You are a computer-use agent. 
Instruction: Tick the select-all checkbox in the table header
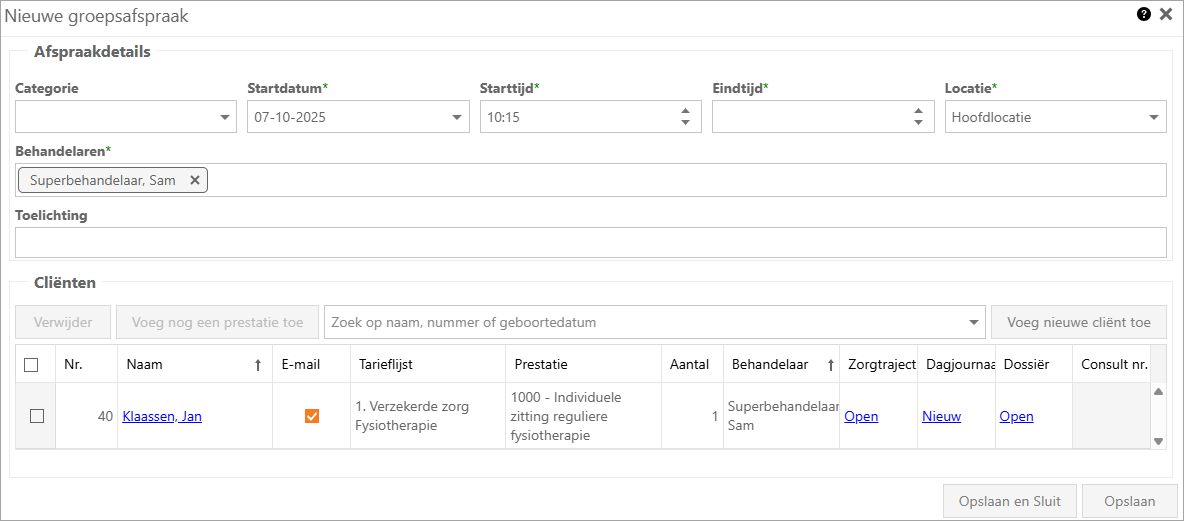click(x=31, y=365)
